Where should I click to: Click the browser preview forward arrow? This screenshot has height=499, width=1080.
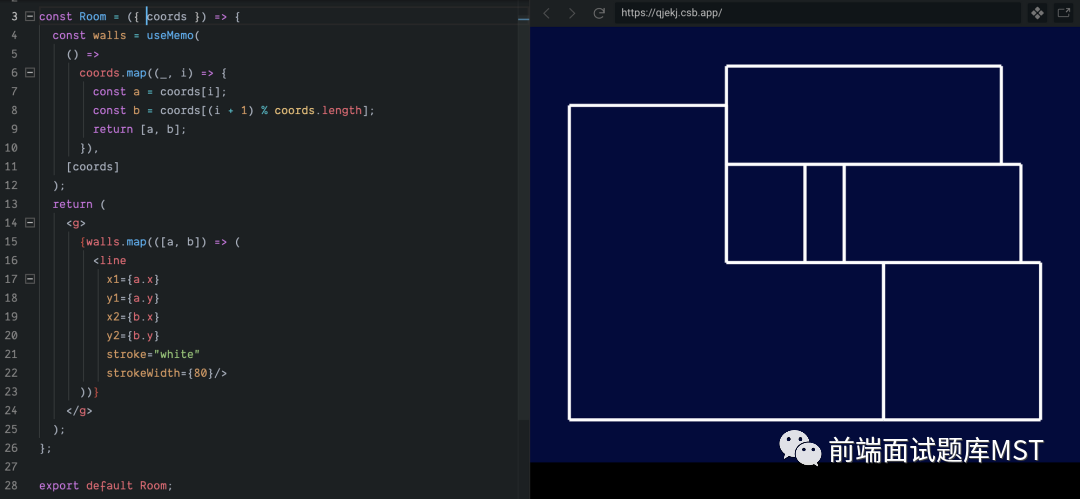(x=572, y=13)
